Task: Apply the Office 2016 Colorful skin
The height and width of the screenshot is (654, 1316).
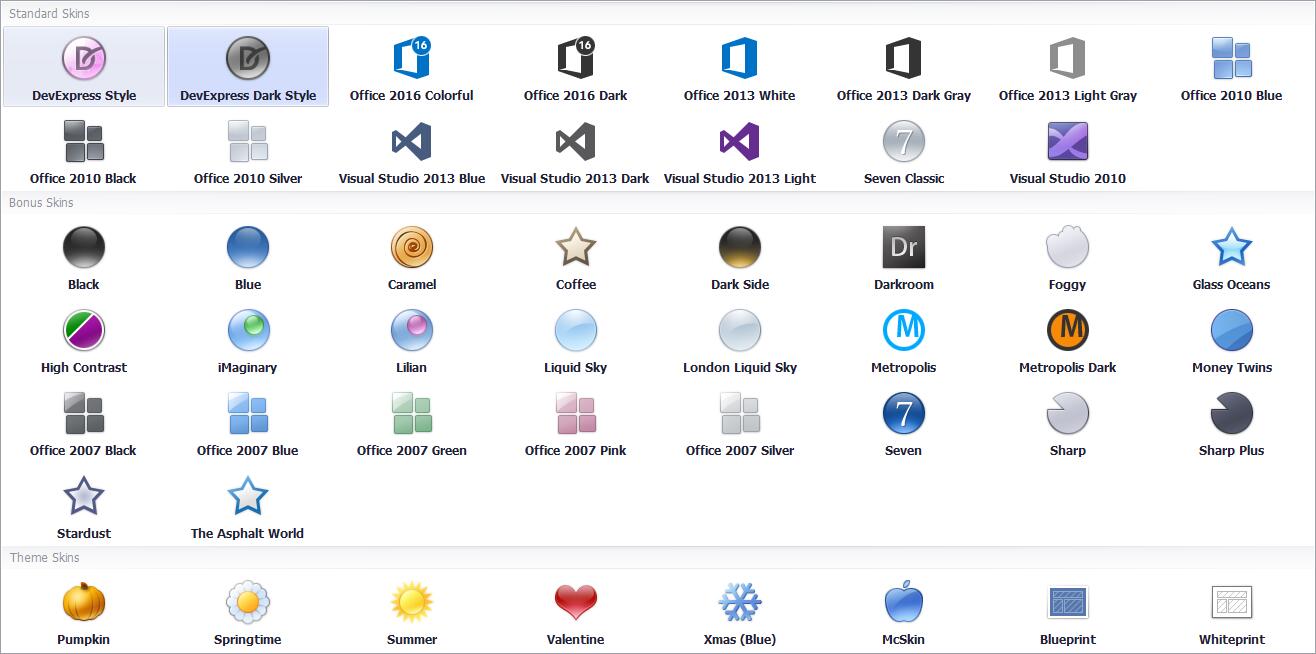Action: 411,58
